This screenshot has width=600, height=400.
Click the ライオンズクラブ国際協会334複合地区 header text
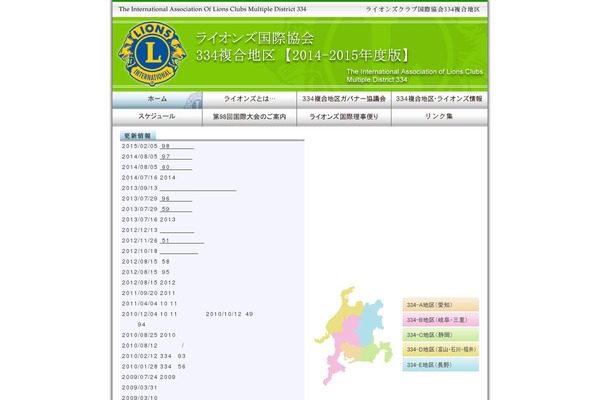pos(422,9)
